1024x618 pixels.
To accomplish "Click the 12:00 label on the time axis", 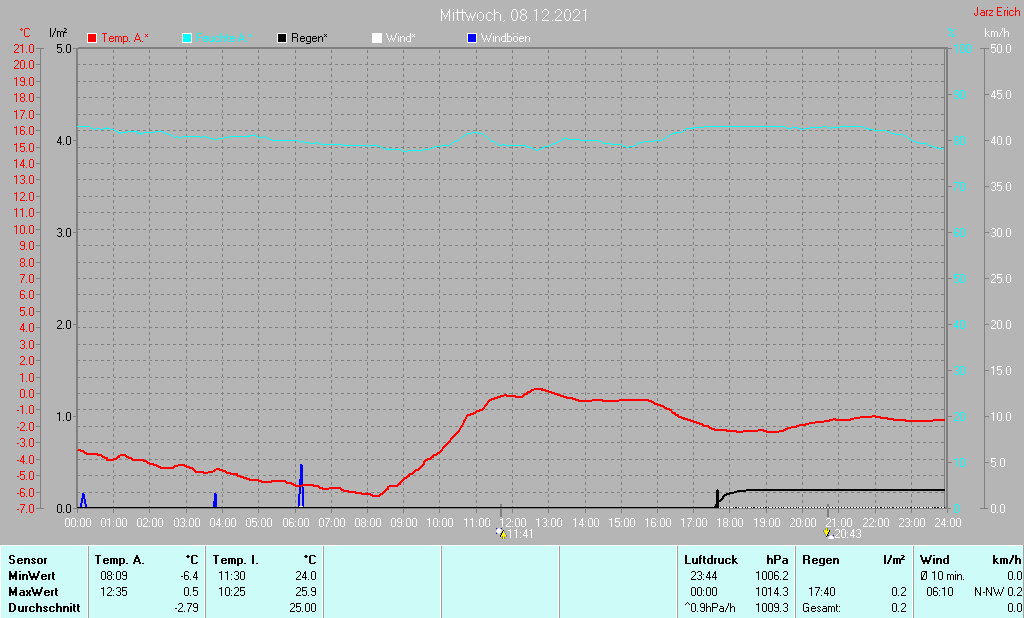I will click(513, 523).
